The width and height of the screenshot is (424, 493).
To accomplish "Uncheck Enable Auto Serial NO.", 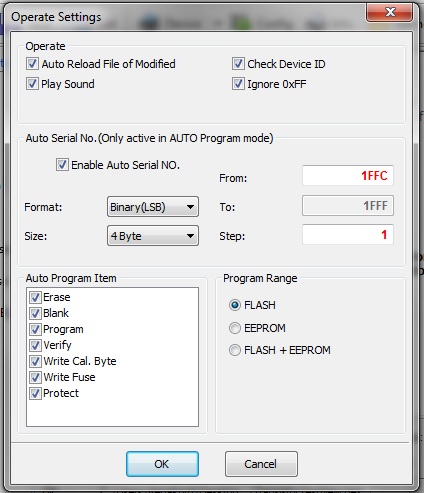I will (62, 165).
